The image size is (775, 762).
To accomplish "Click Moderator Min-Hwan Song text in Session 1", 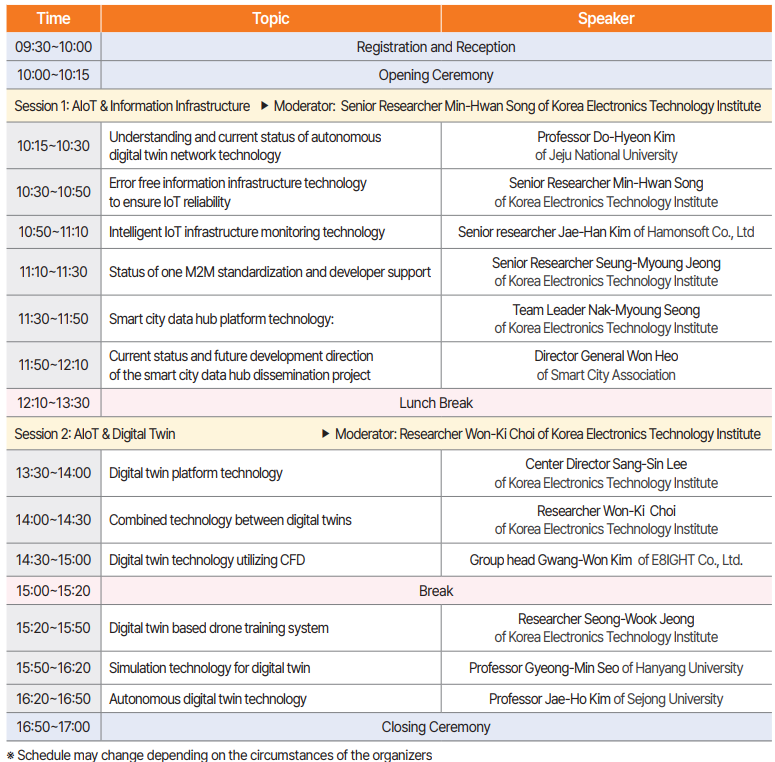I will click(517, 106).
